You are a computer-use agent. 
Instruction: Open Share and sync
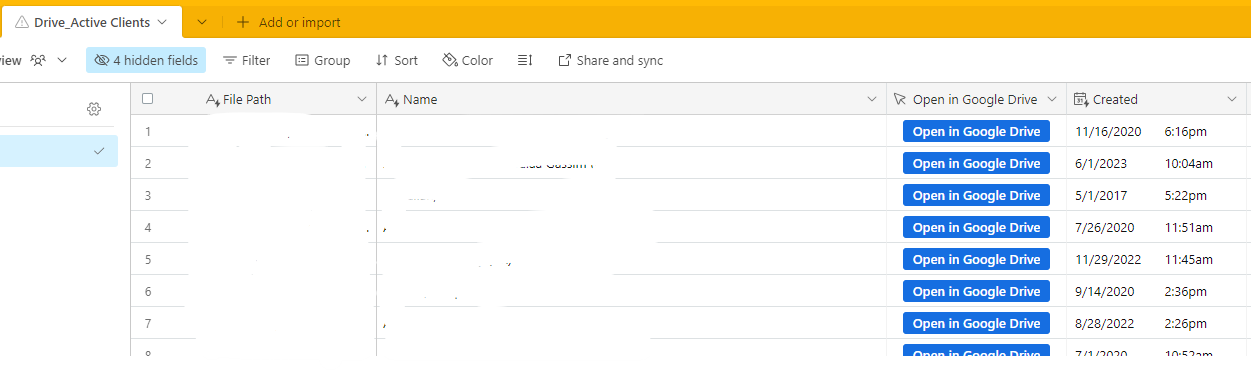click(x=610, y=60)
